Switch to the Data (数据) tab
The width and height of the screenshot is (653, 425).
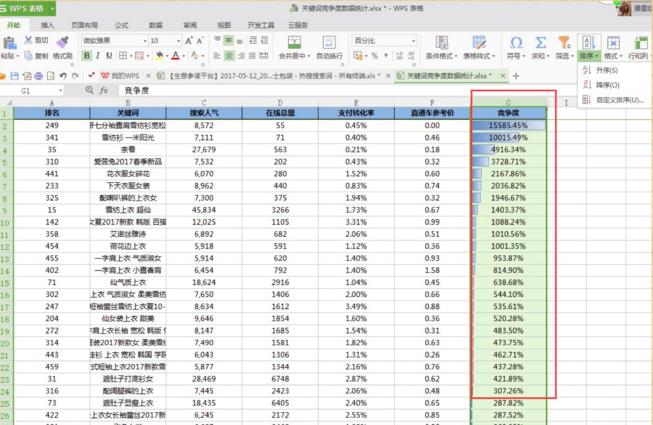(x=156, y=25)
